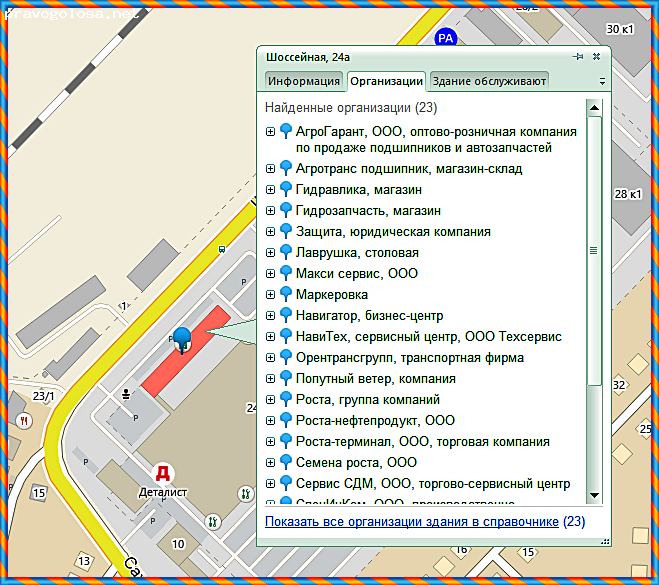Click the red Деталист store marker
The width and height of the screenshot is (659, 585).
coord(161,473)
